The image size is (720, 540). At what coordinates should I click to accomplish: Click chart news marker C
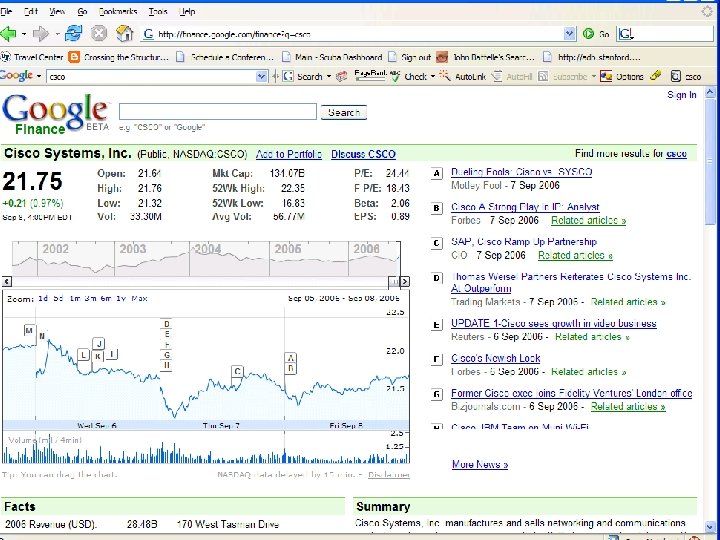(x=237, y=371)
